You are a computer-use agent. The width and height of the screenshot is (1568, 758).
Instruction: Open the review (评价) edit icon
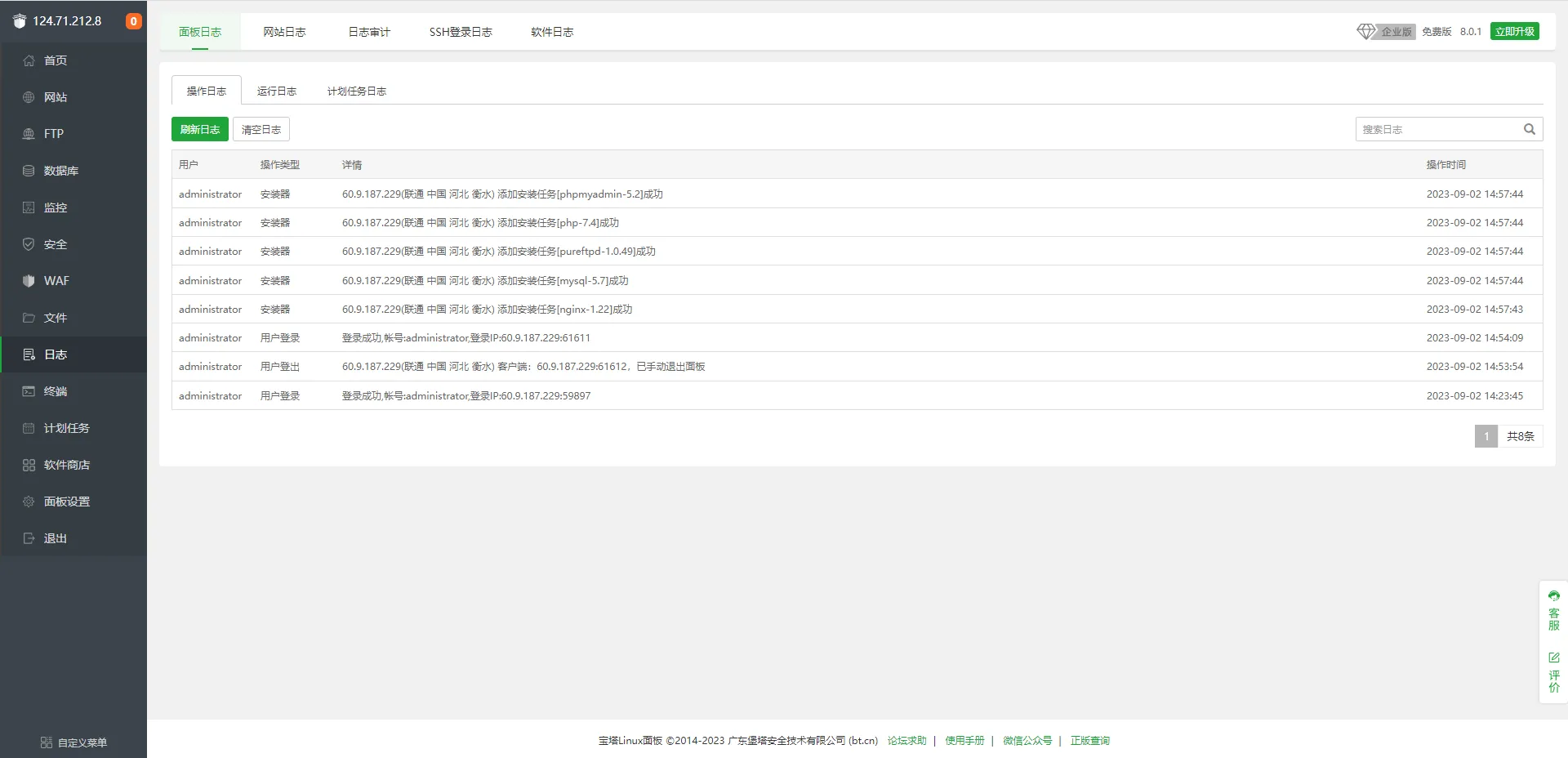click(x=1554, y=658)
